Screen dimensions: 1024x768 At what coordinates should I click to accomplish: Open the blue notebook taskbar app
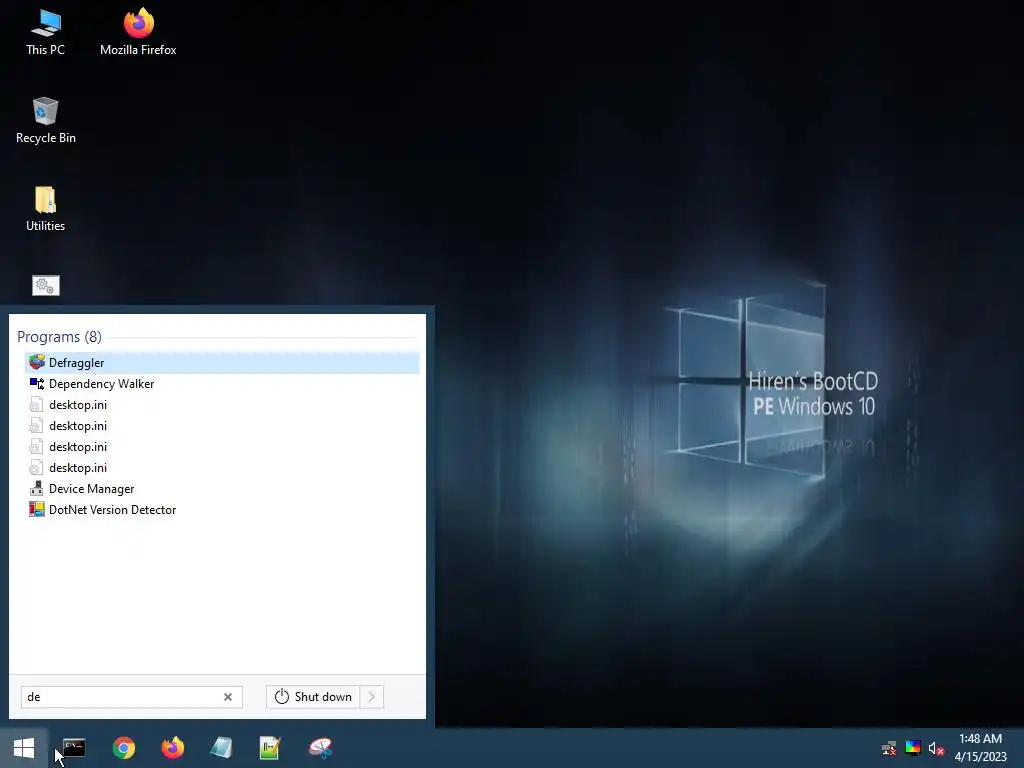point(221,748)
